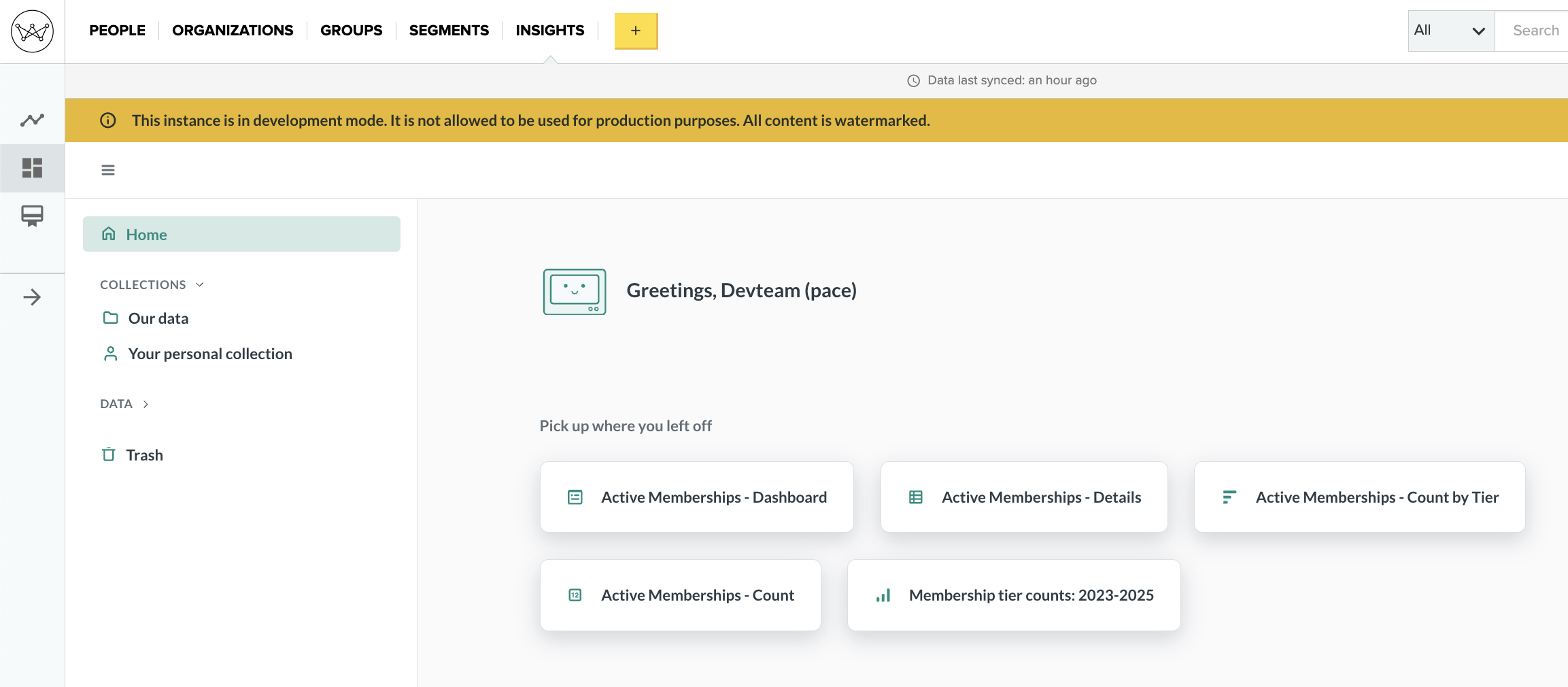The width and height of the screenshot is (1568, 687).
Task: Open Your personal collection
Action: (x=210, y=354)
